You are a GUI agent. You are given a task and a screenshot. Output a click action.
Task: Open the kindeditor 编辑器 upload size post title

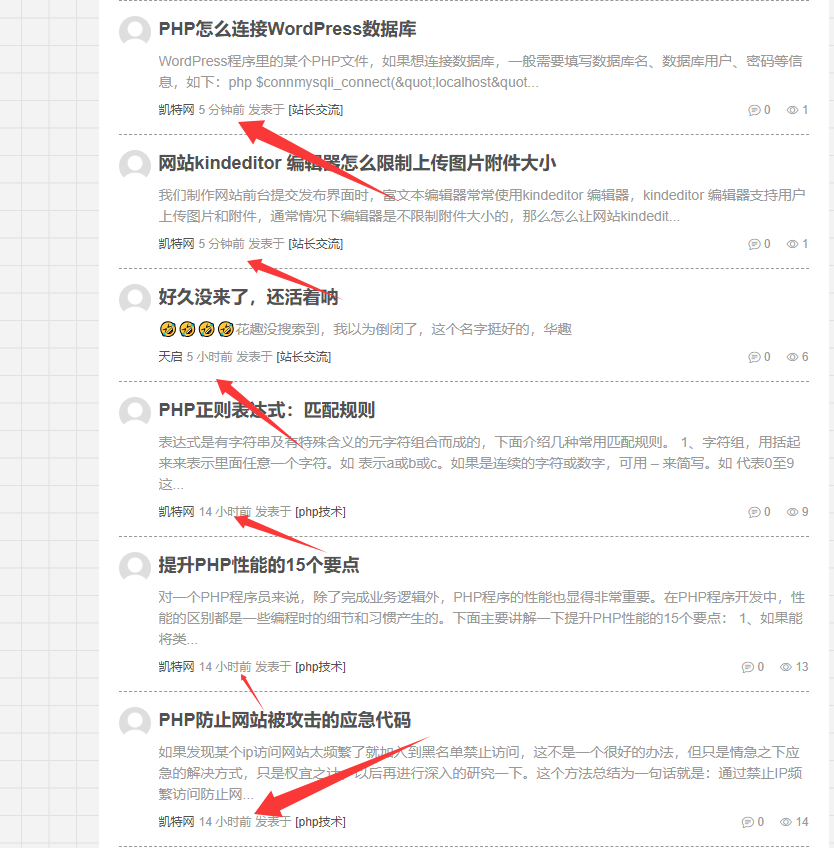(x=357, y=163)
